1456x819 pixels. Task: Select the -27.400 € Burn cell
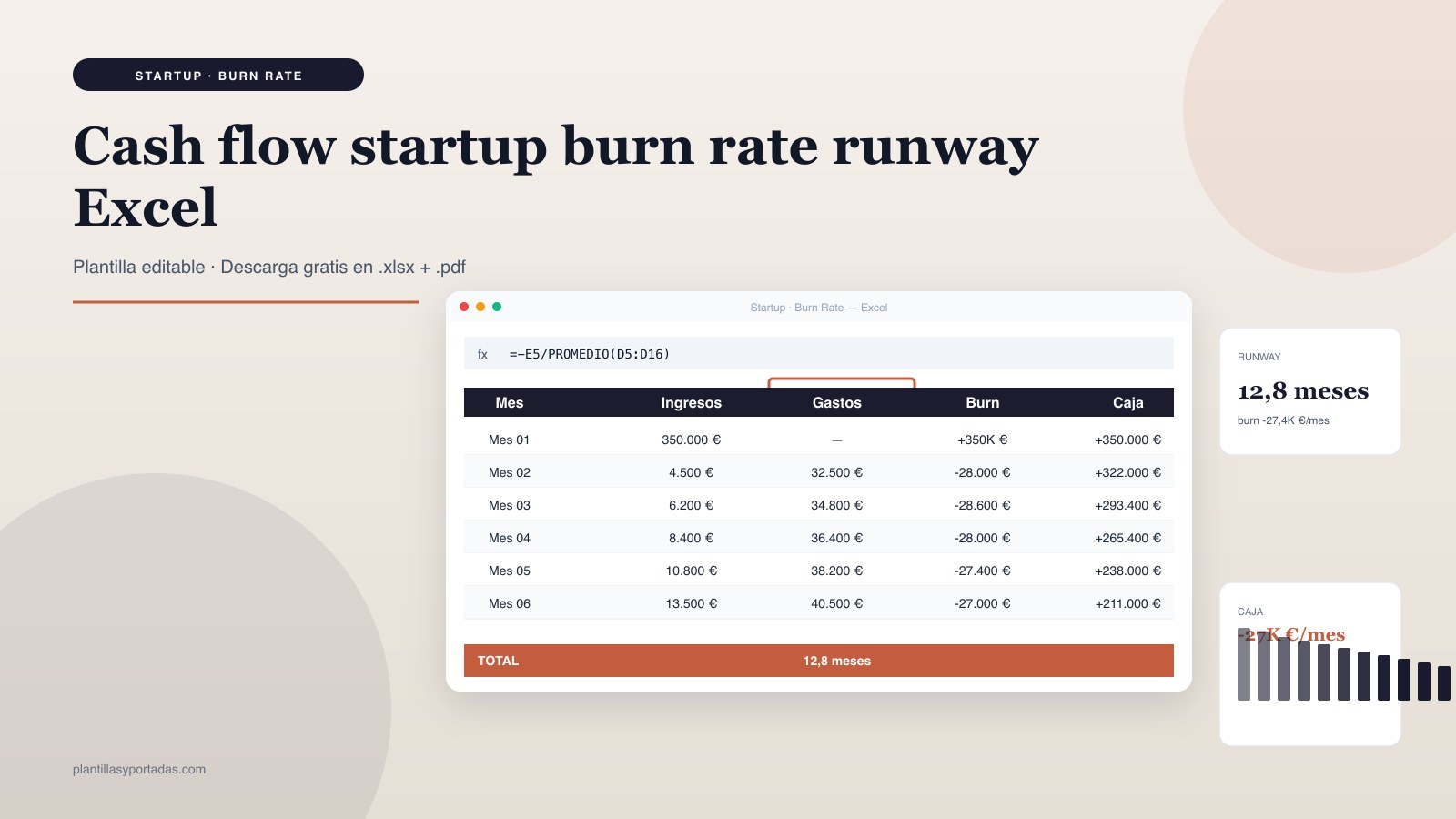coord(983,571)
